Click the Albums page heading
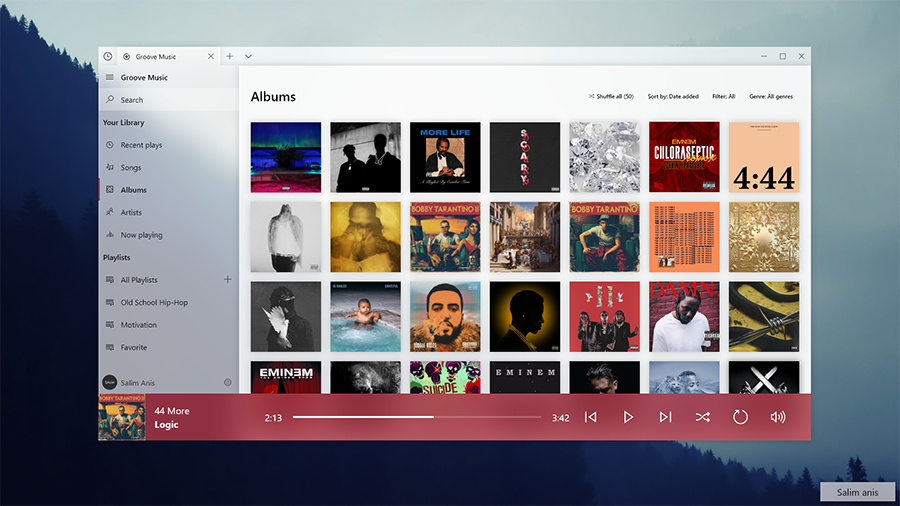This screenshot has width=900, height=506. click(x=273, y=97)
